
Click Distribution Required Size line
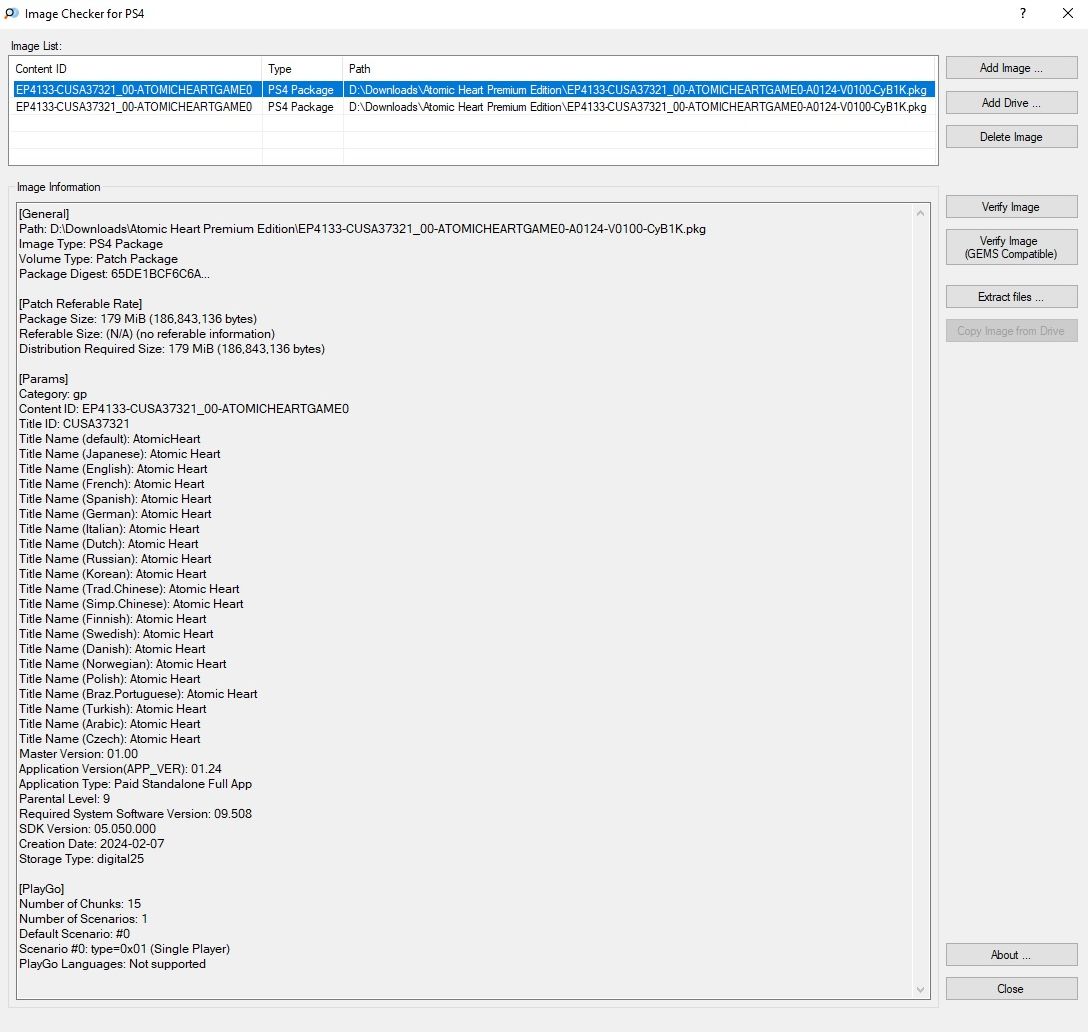click(x=172, y=348)
